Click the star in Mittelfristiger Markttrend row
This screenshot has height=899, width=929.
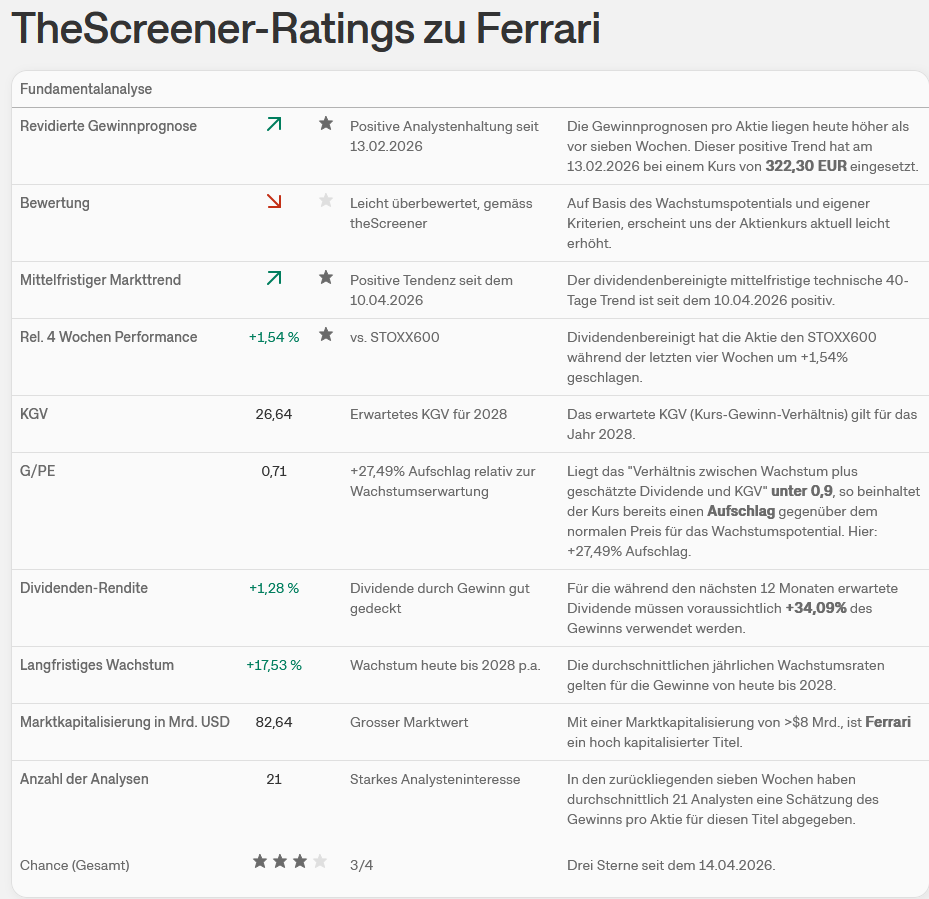(326, 278)
